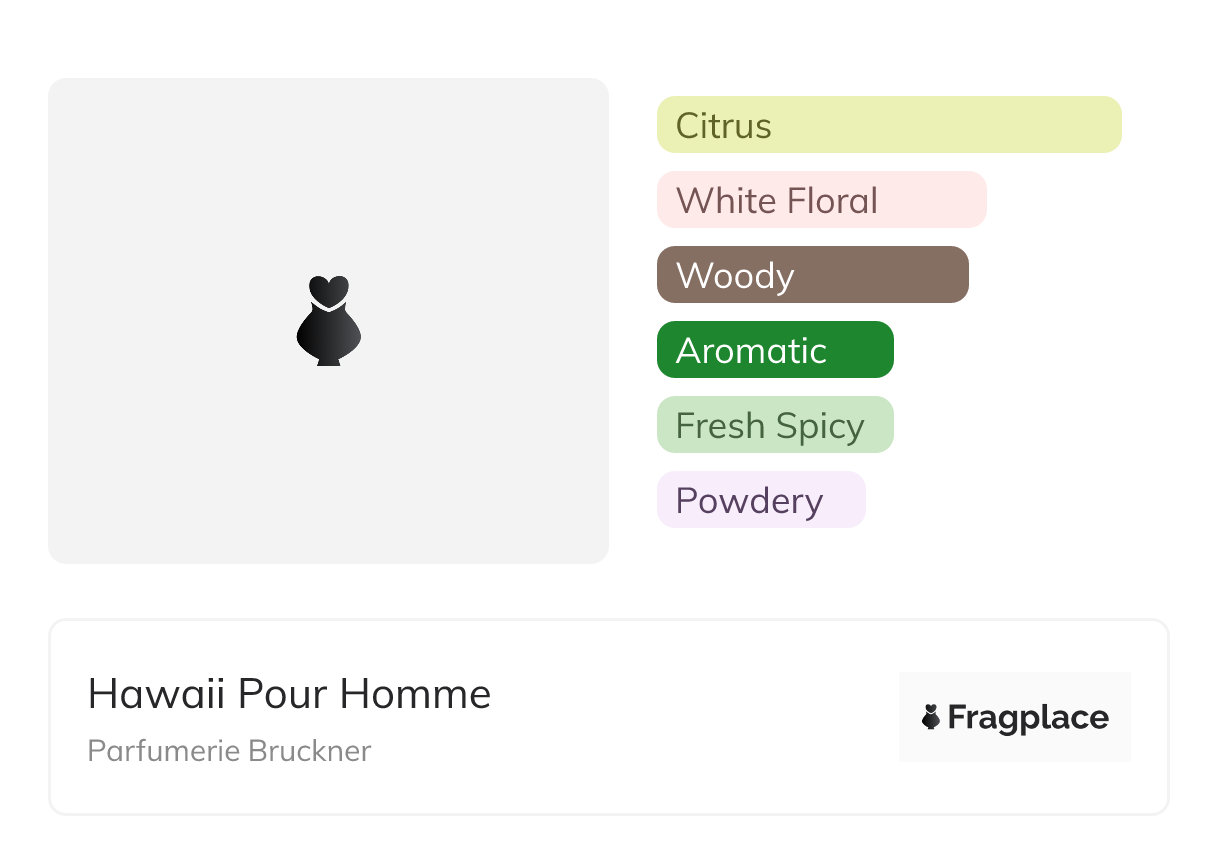The width and height of the screenshot is (1218, 864).
Task: Open the Parfumerie Bruckner brand link
Action: pyautogui.click(x=229, y=751)
